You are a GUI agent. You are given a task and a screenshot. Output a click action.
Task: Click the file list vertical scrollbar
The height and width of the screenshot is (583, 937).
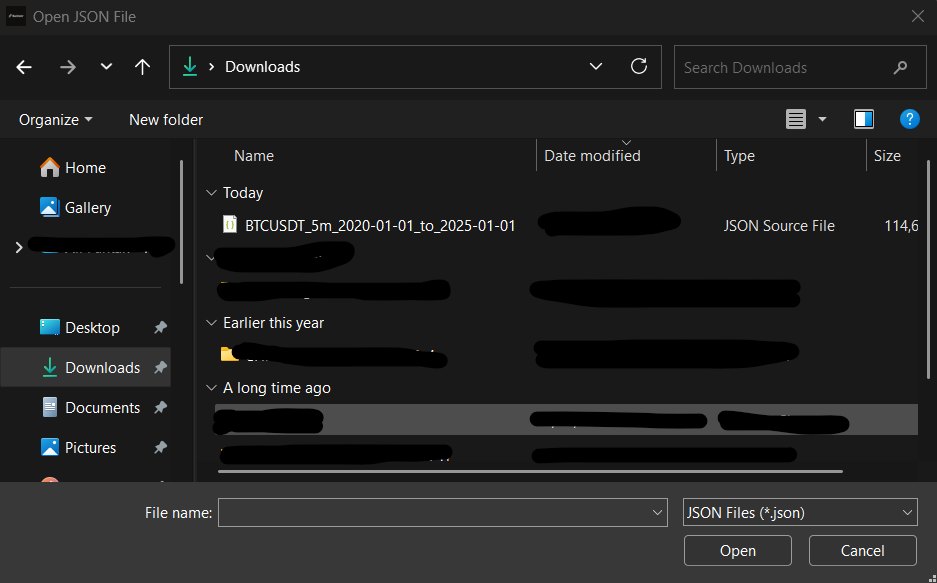pos(928,269)
